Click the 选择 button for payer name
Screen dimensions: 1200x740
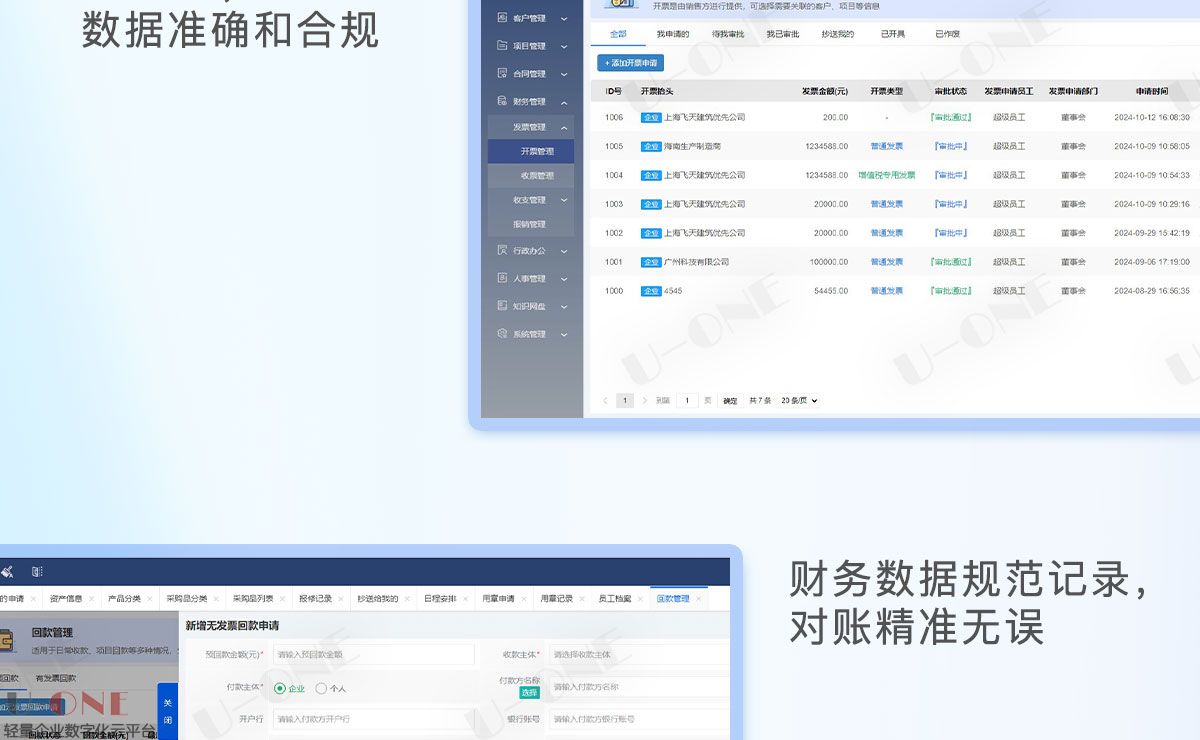529,693
